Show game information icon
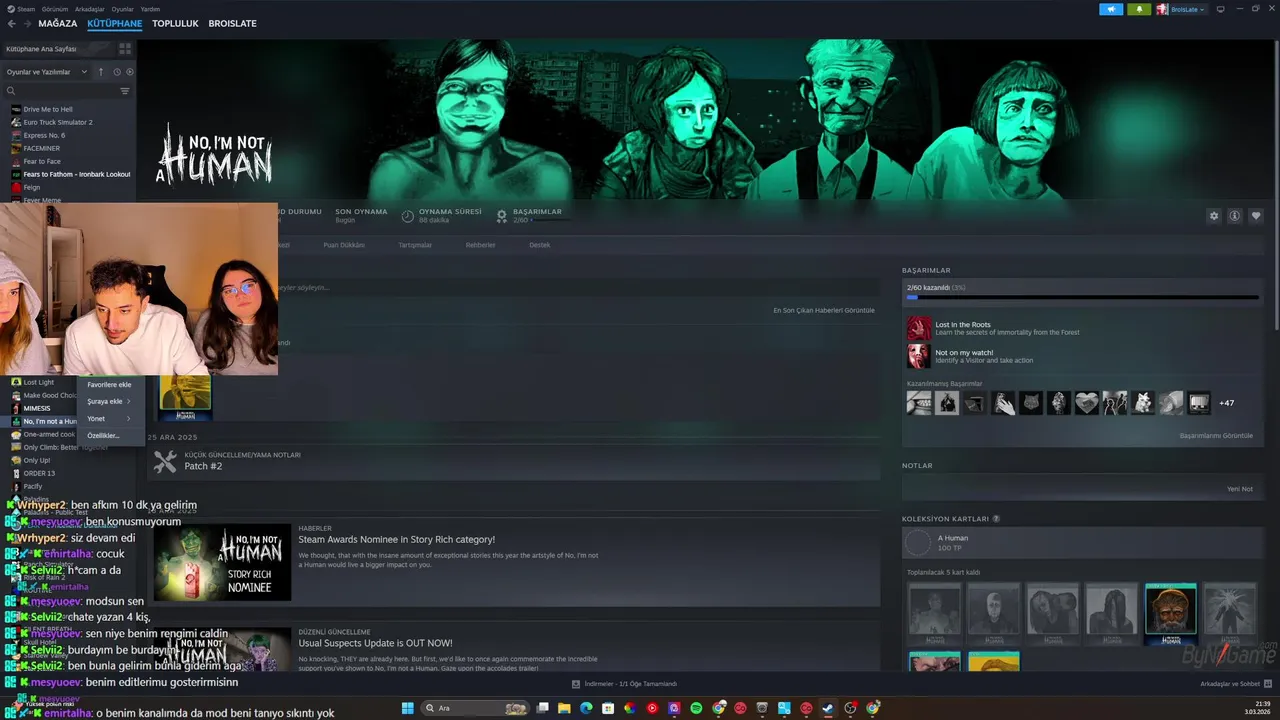This screenshot has height=720, width=1280. (x=1235, y=216)
